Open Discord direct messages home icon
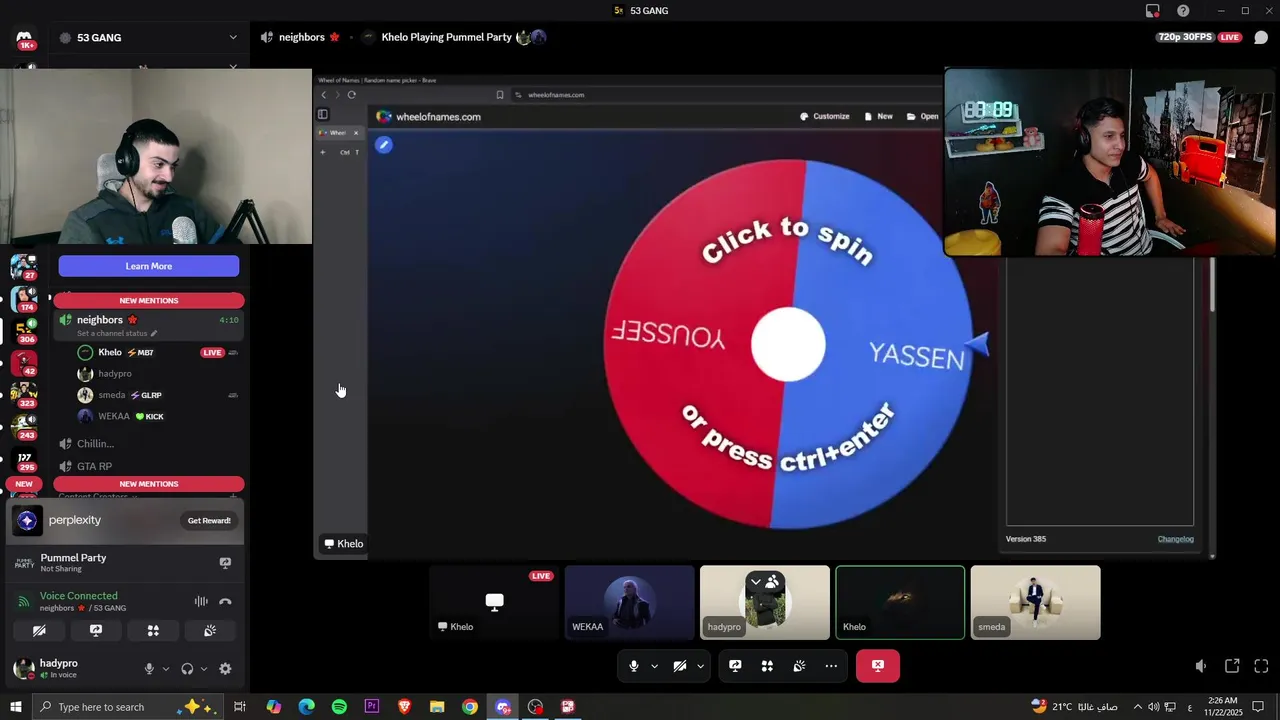The image size is (1280, 720). tap(24, 39)
